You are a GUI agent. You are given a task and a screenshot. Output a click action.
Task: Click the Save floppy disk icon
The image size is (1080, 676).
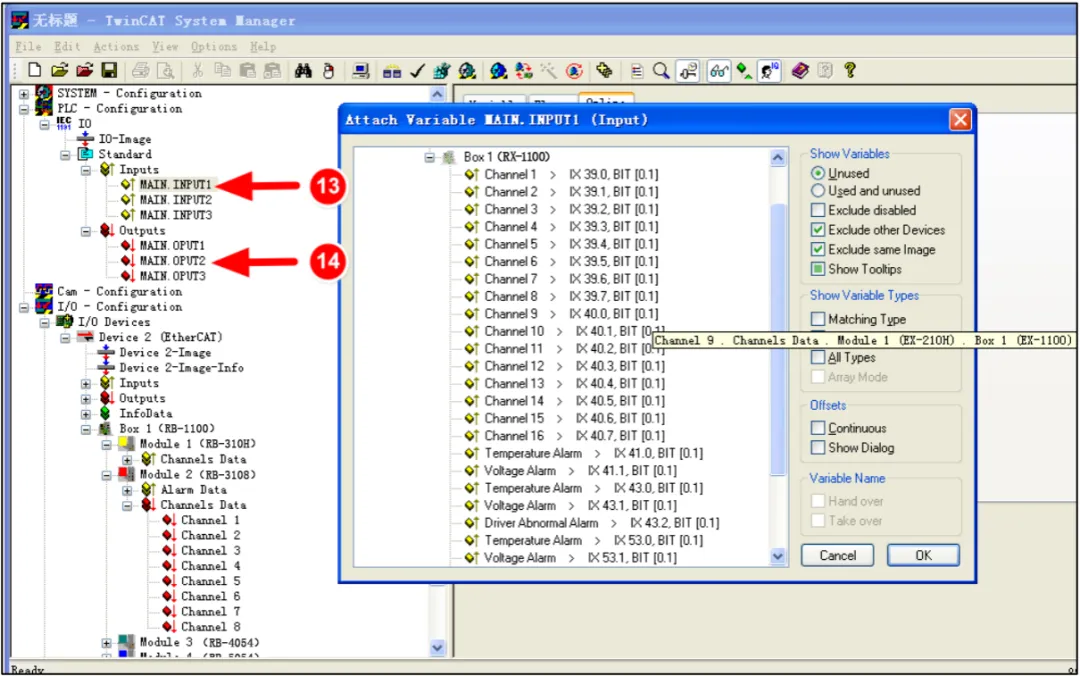tap(109, 71)
